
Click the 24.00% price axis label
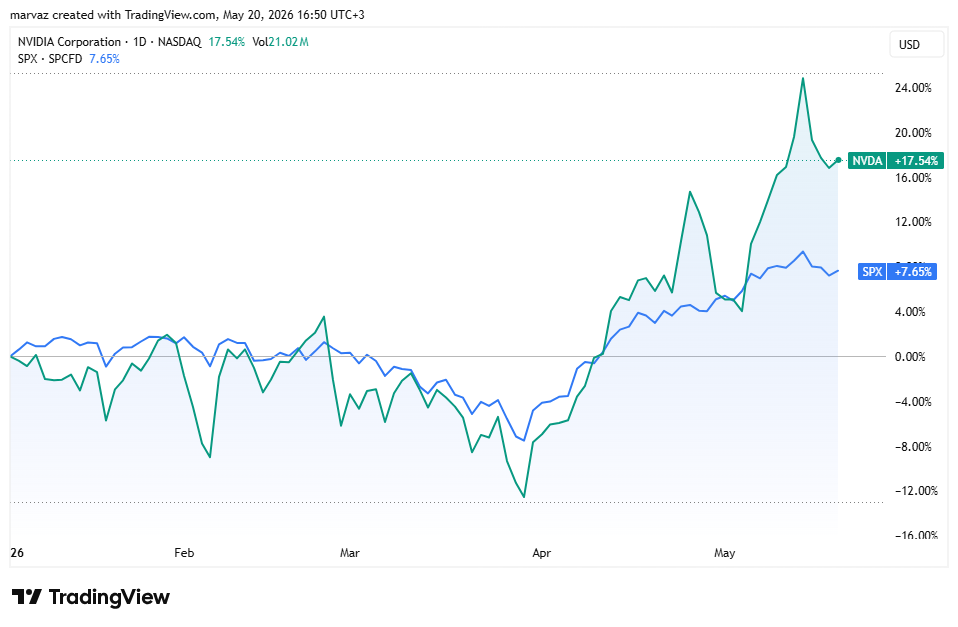click(913, 88)
